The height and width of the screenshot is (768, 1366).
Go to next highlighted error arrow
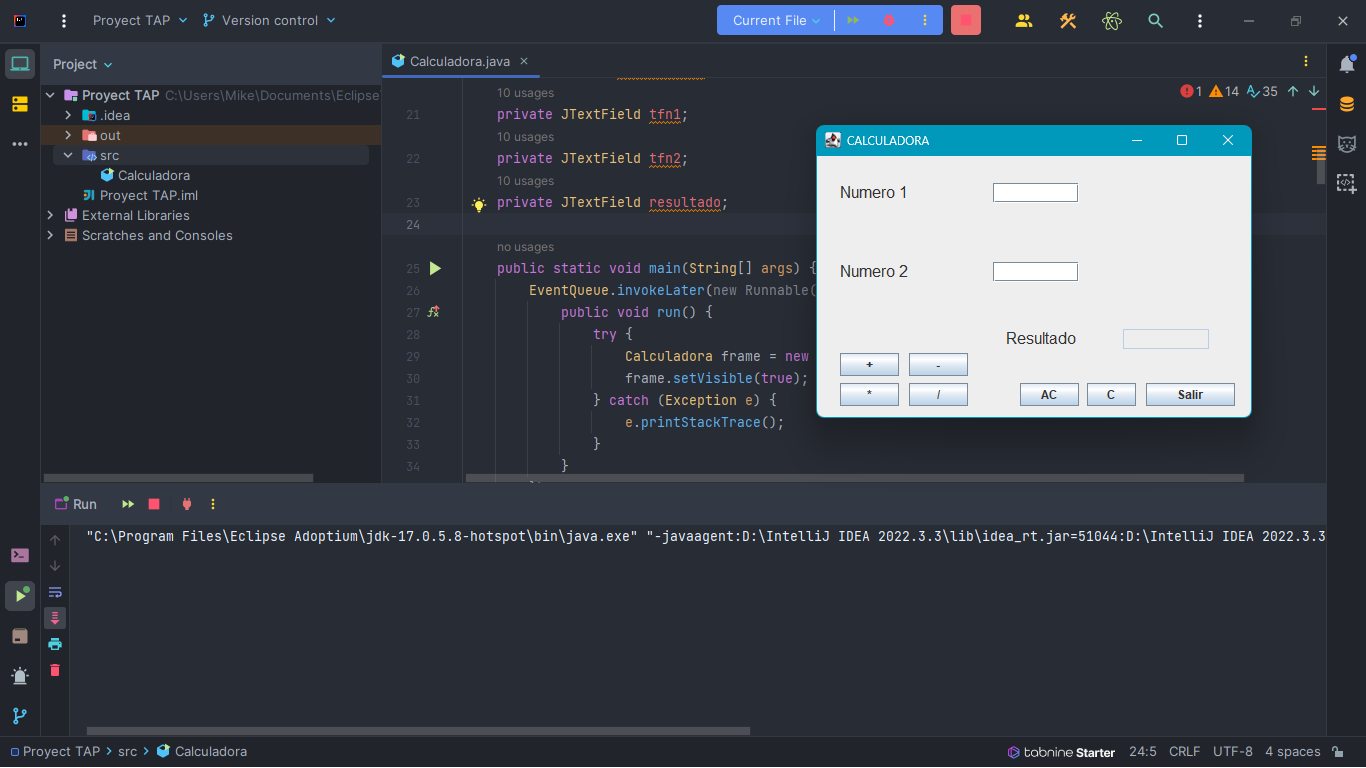1314,91
